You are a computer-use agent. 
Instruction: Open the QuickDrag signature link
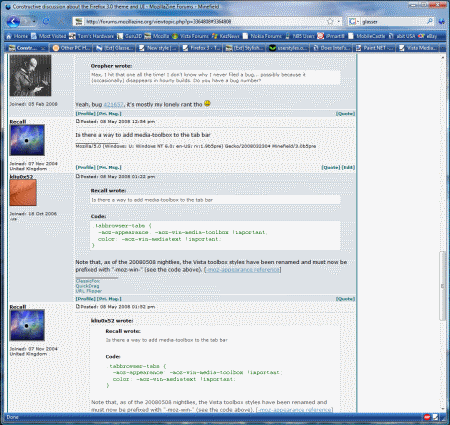click(87, 286)
